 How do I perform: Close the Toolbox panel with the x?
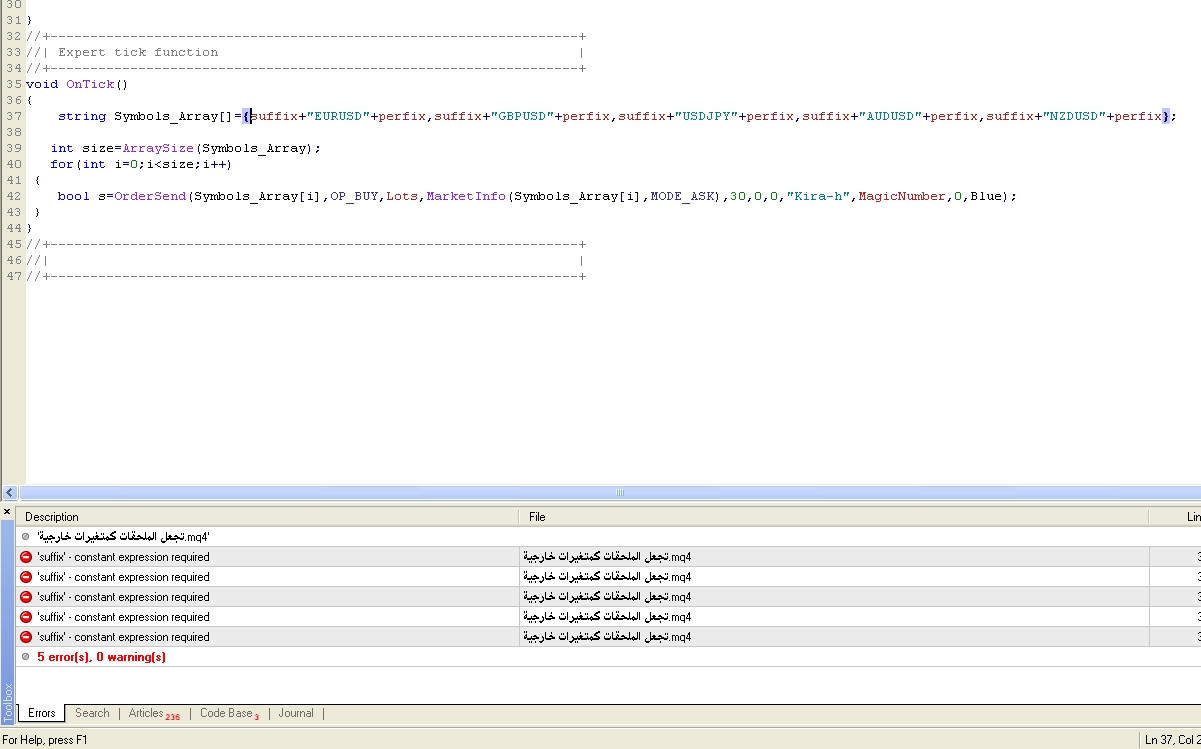point(8,512)
